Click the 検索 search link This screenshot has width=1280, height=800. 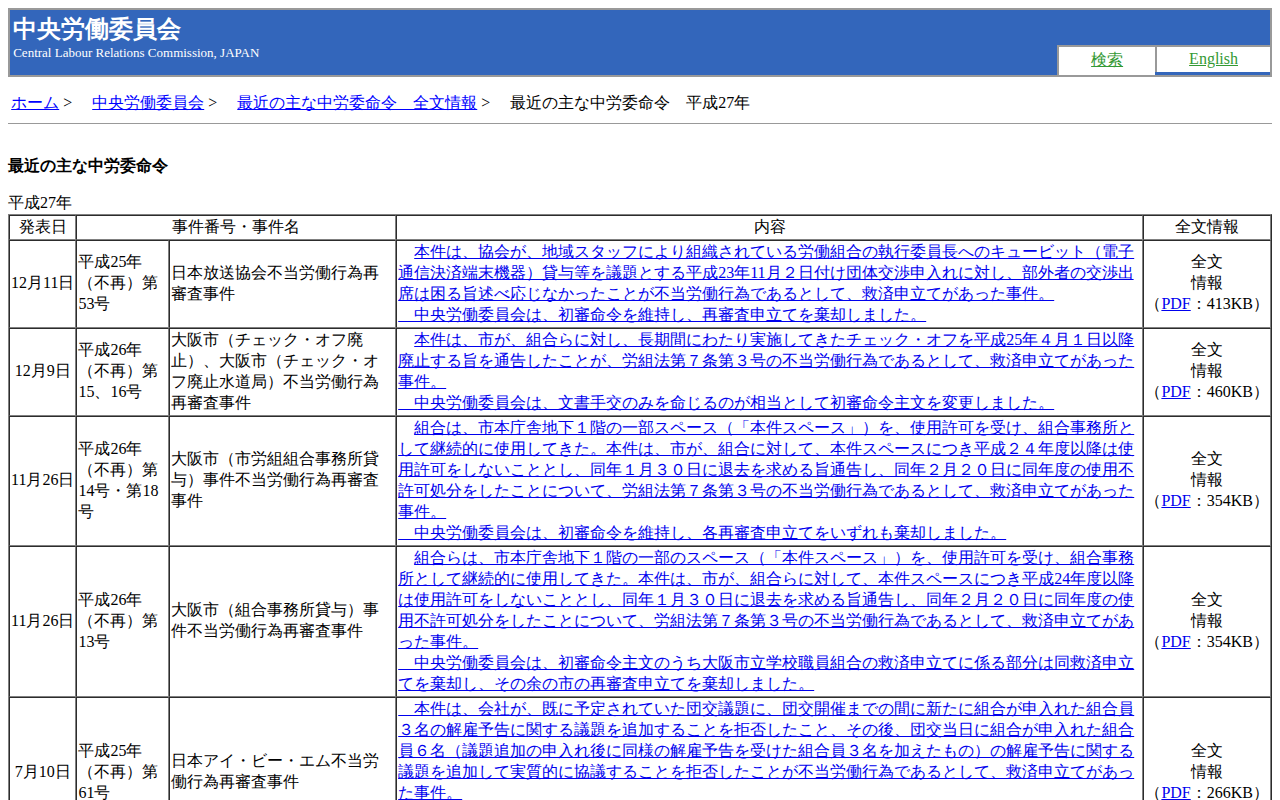click(1106, 60)
